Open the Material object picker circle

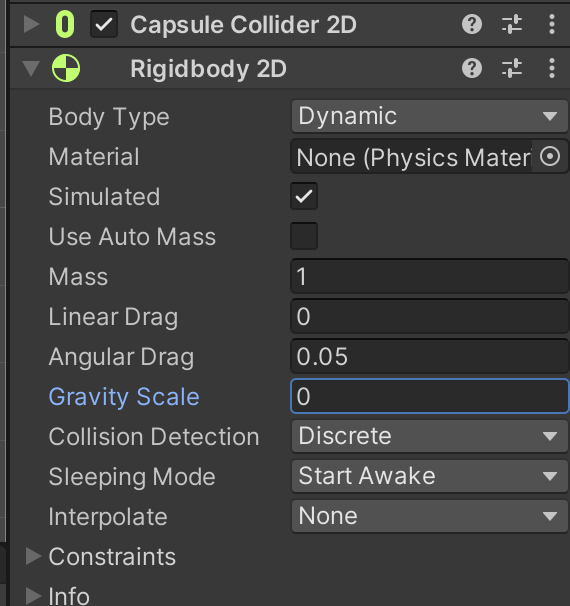click(x=550, y=157)
